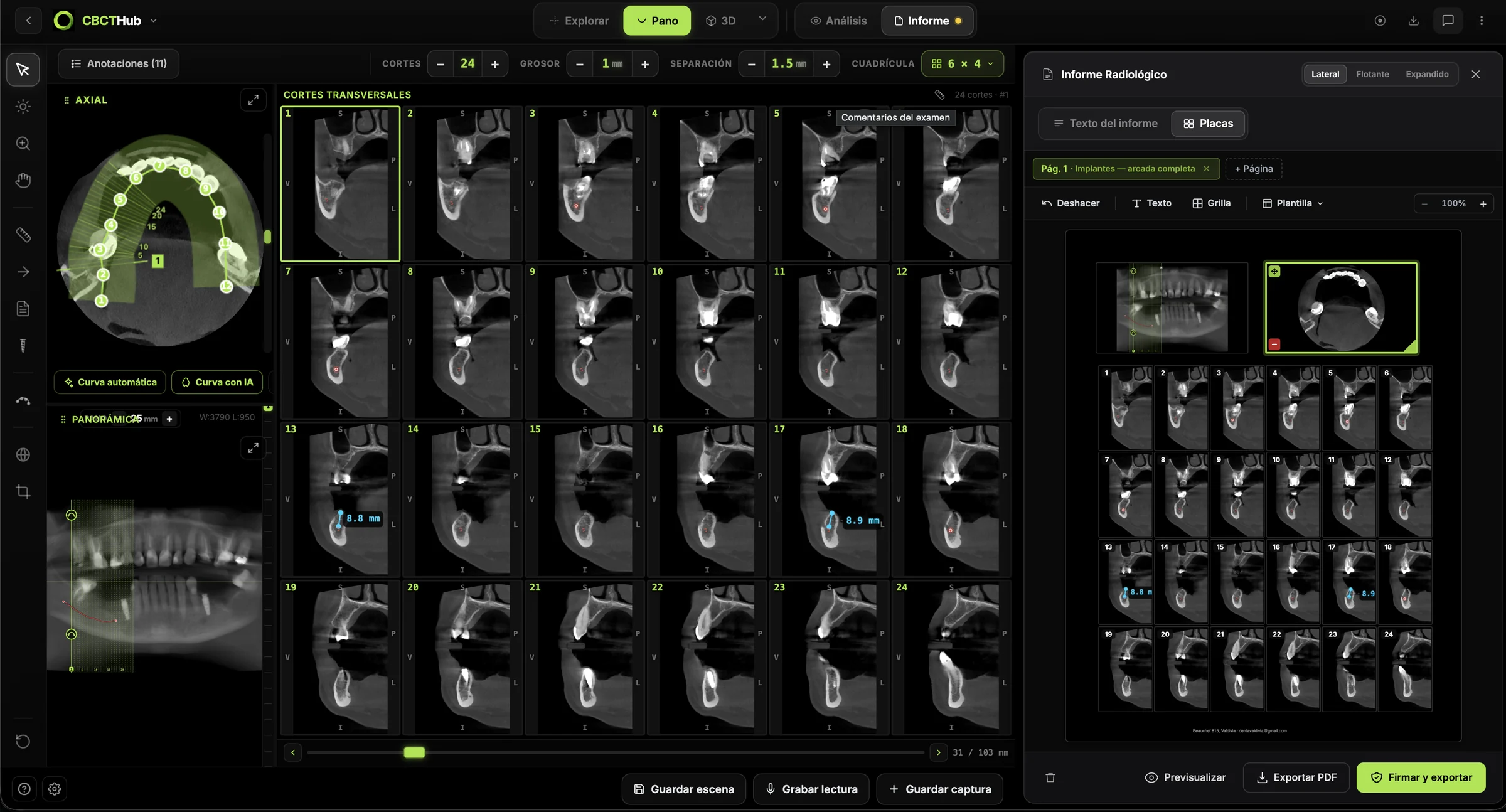Viewport: 1506px width, 812px height.
Task: Open the CBCTHub workspace dropdown
Action: pos(154,21)
